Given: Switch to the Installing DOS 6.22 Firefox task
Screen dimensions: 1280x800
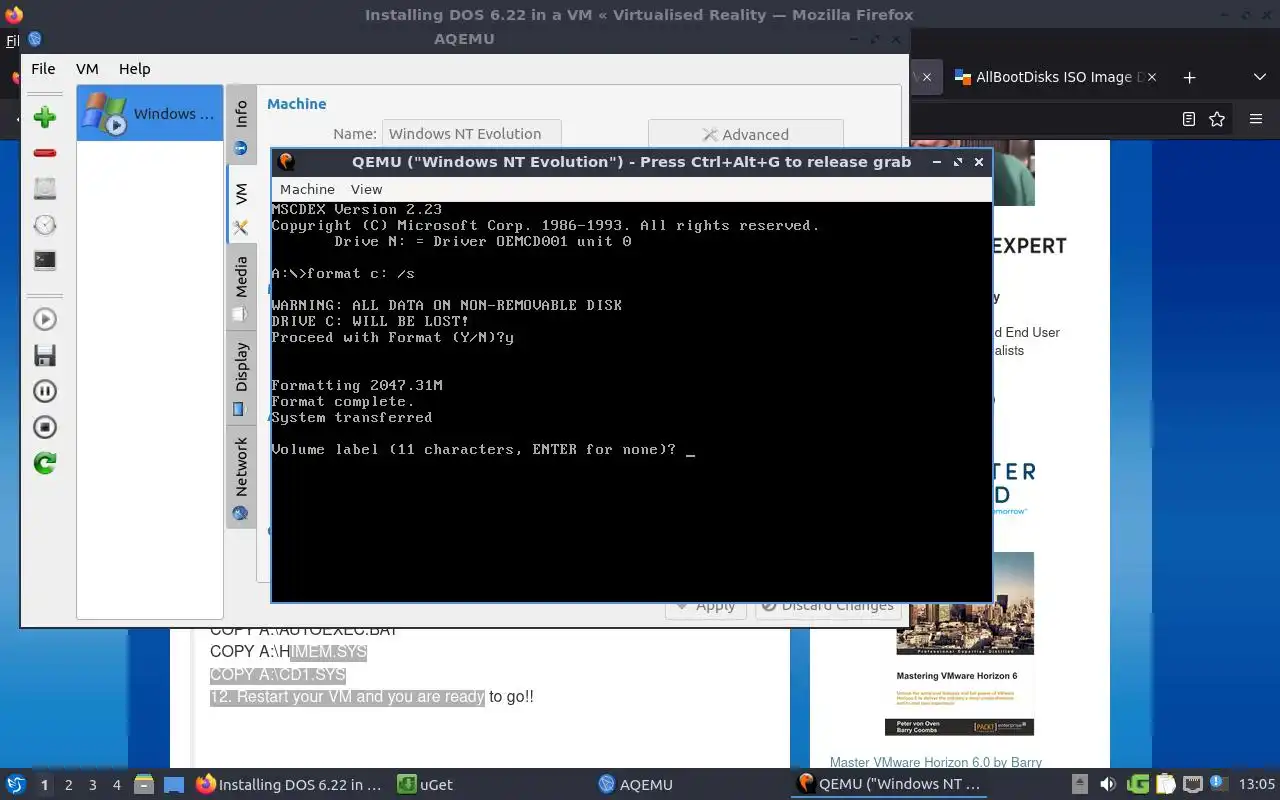Looking at the screenshot, I should [x=290, y=785].
